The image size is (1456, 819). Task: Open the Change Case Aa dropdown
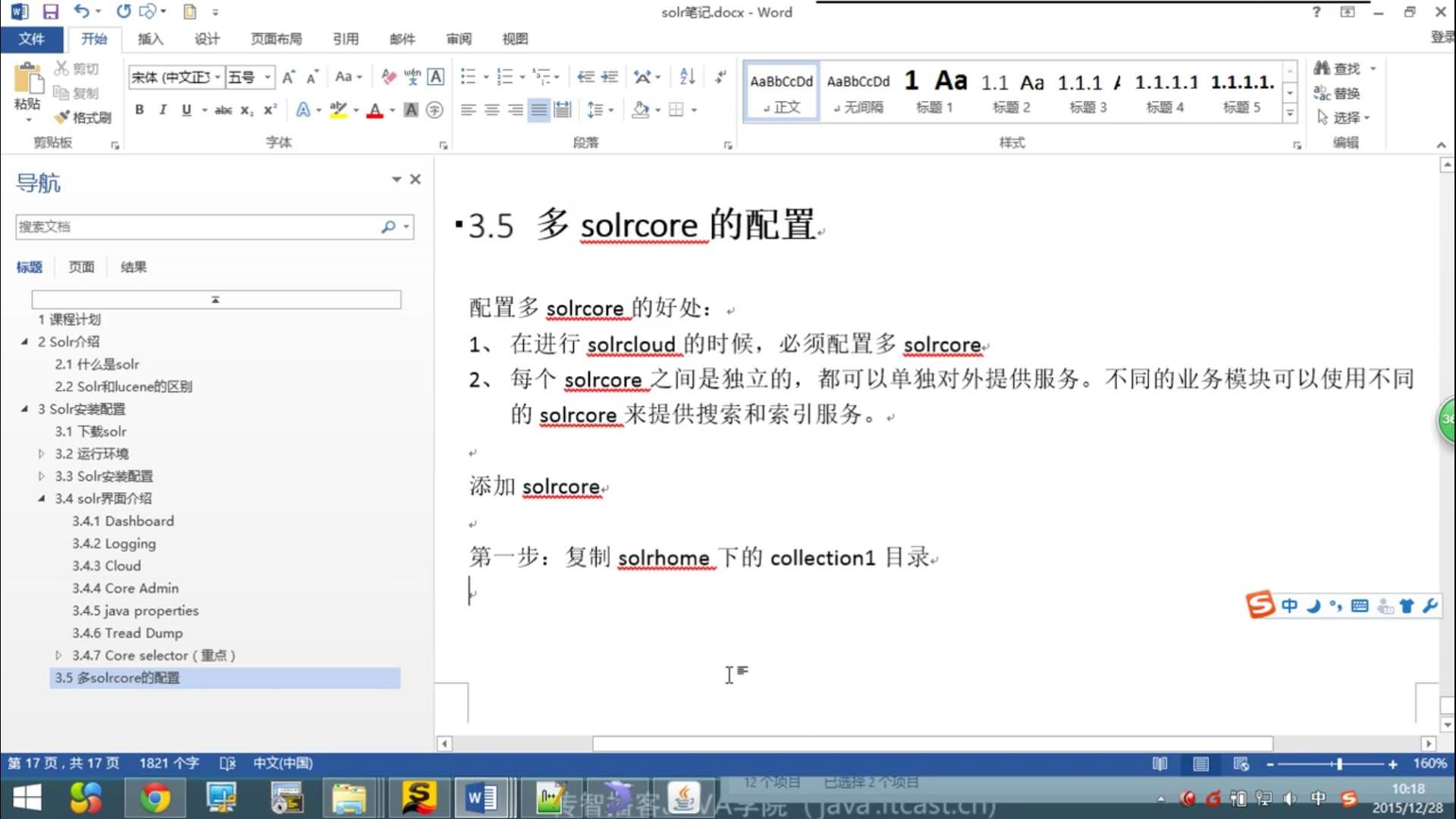coord(349,77)
